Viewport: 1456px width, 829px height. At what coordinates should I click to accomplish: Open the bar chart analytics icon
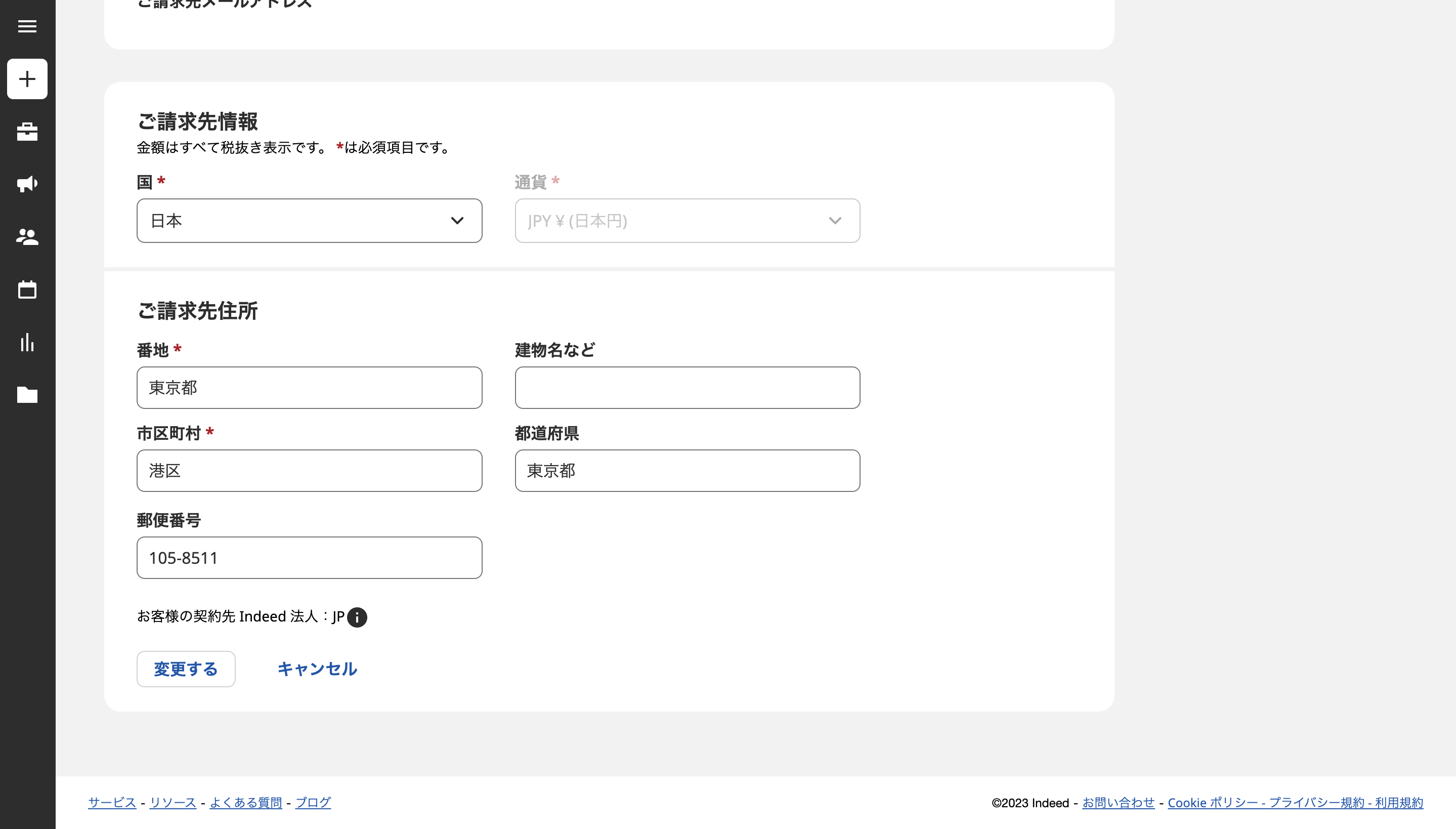(27, 342)
